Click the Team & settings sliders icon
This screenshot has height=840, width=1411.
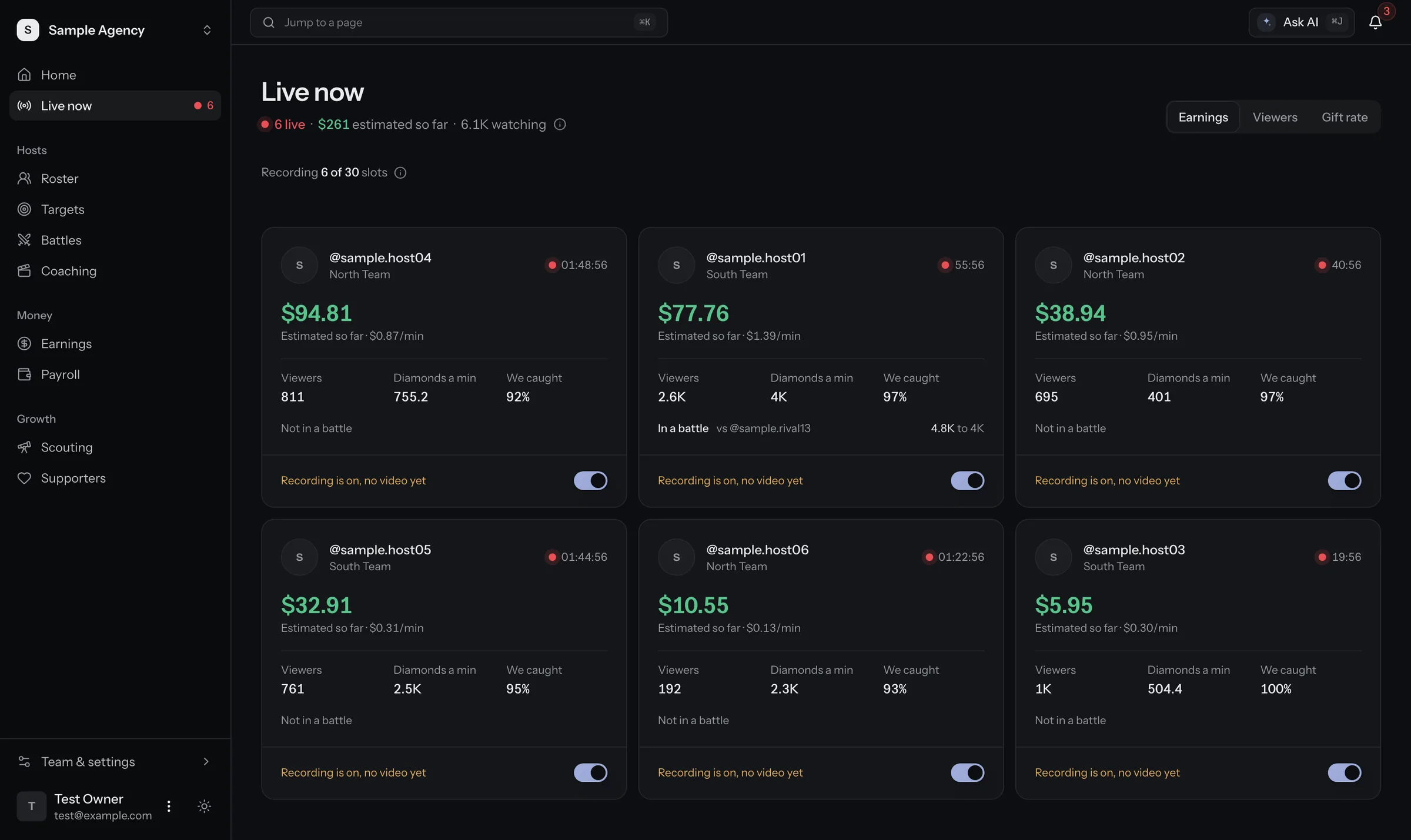click(x=24, y=762)
